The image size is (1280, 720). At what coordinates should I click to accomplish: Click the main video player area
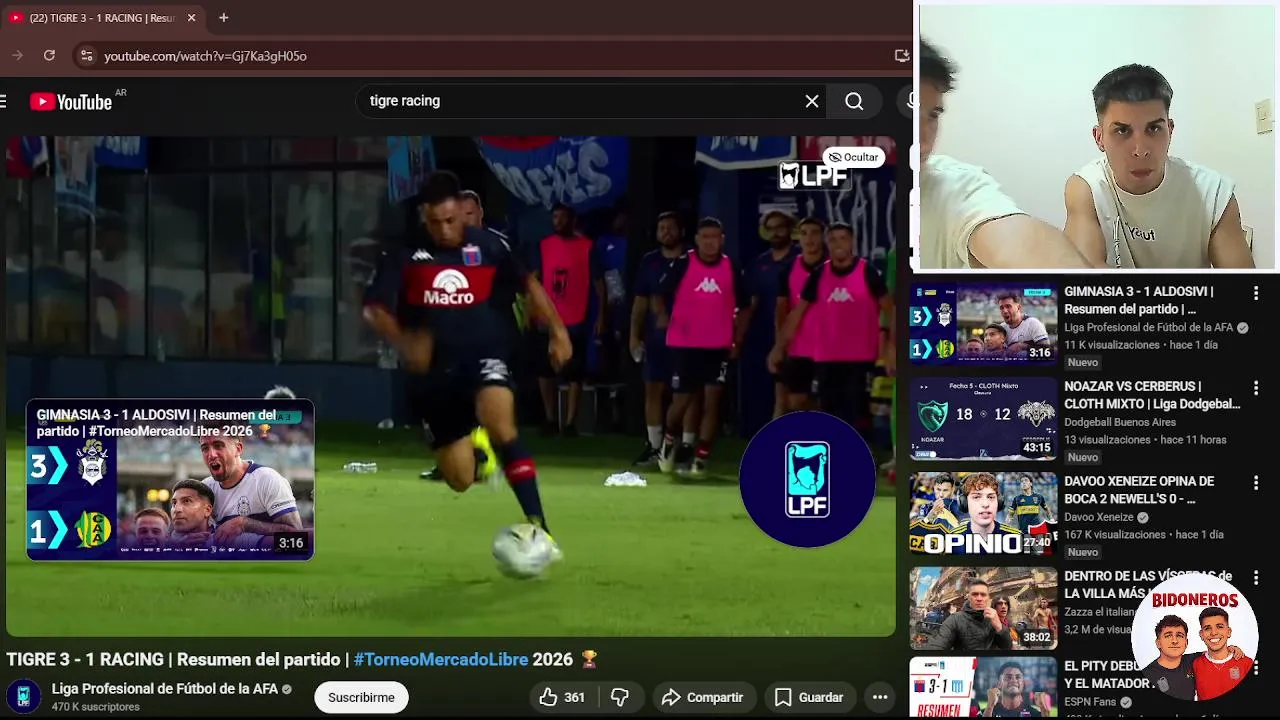pos(451,386)
